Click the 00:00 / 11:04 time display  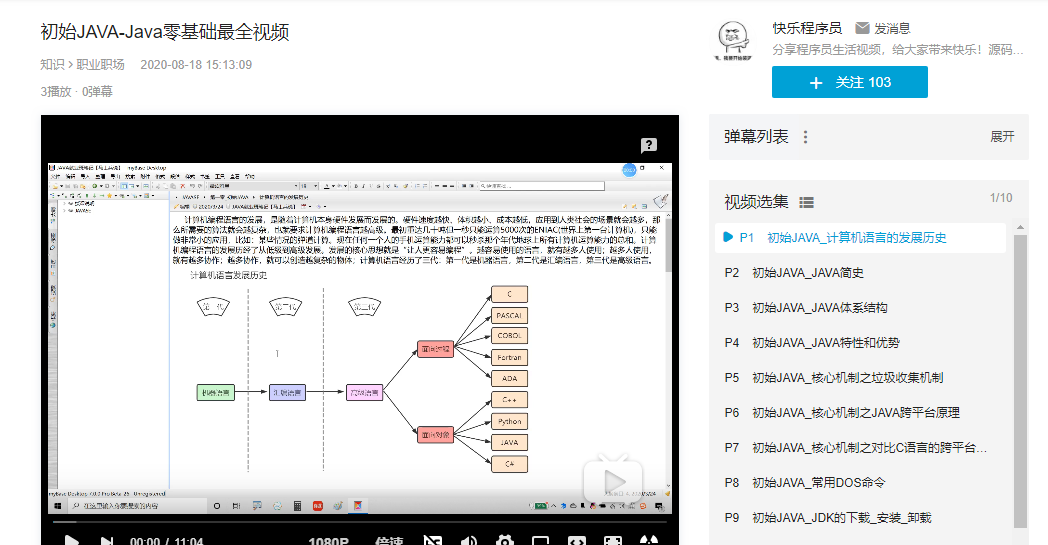[166, 540]
